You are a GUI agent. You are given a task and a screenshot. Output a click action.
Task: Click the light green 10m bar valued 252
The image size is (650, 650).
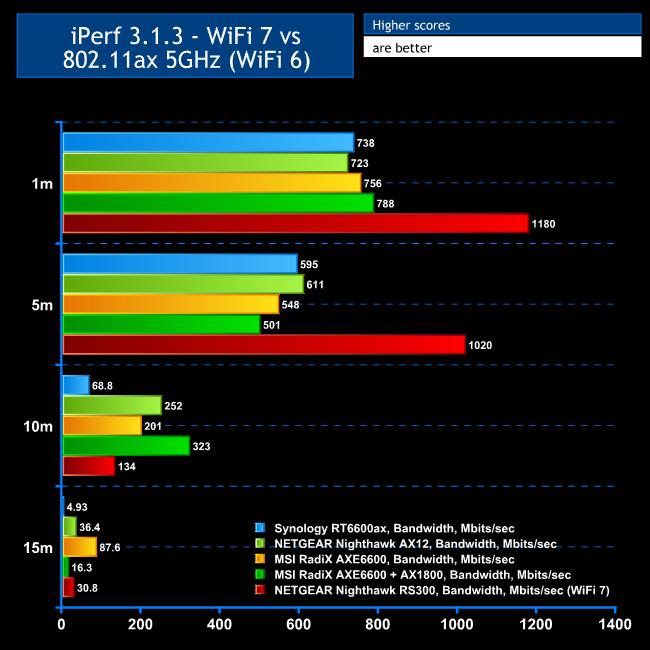112,405
